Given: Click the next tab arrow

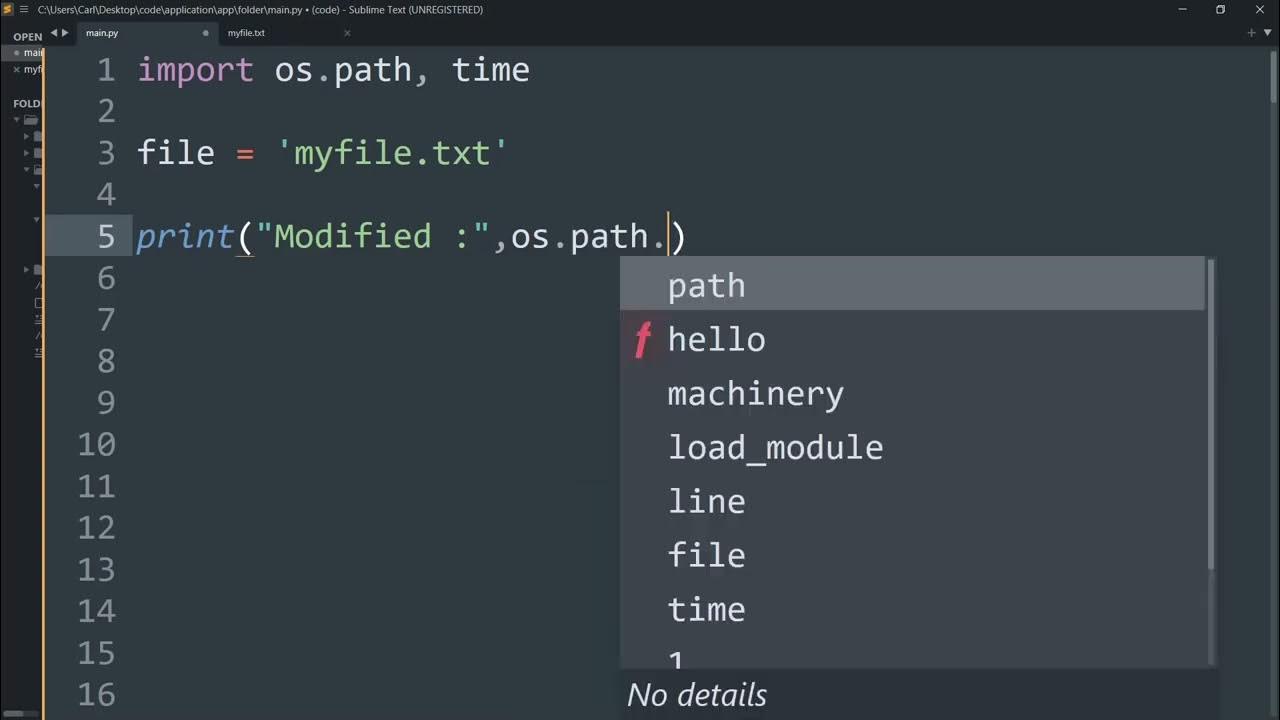Looking at the screenshot, I should [65, 33].
